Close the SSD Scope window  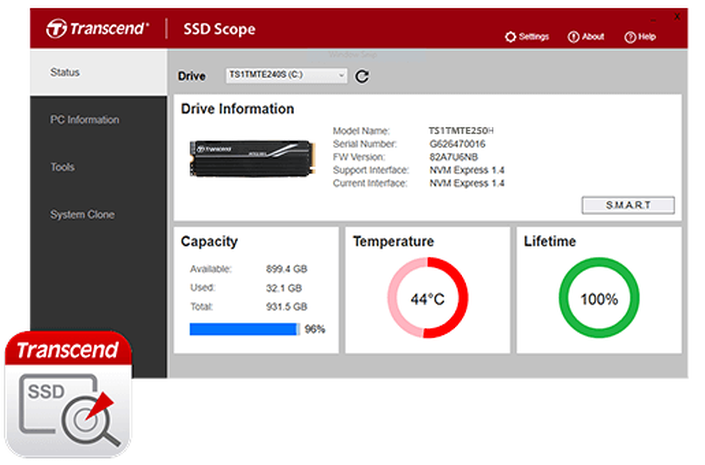tap(677, 17)
